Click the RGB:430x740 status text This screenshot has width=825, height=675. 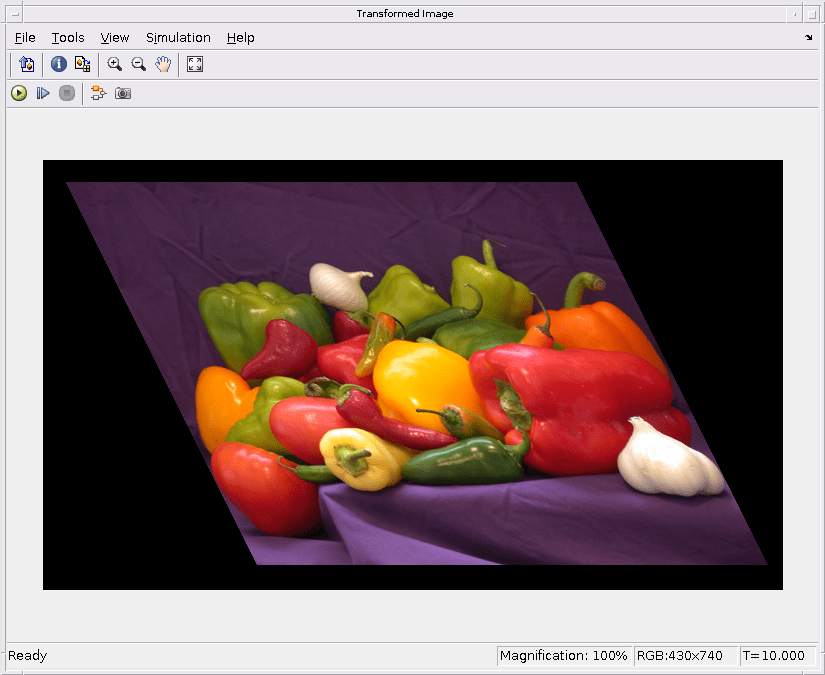679,656
